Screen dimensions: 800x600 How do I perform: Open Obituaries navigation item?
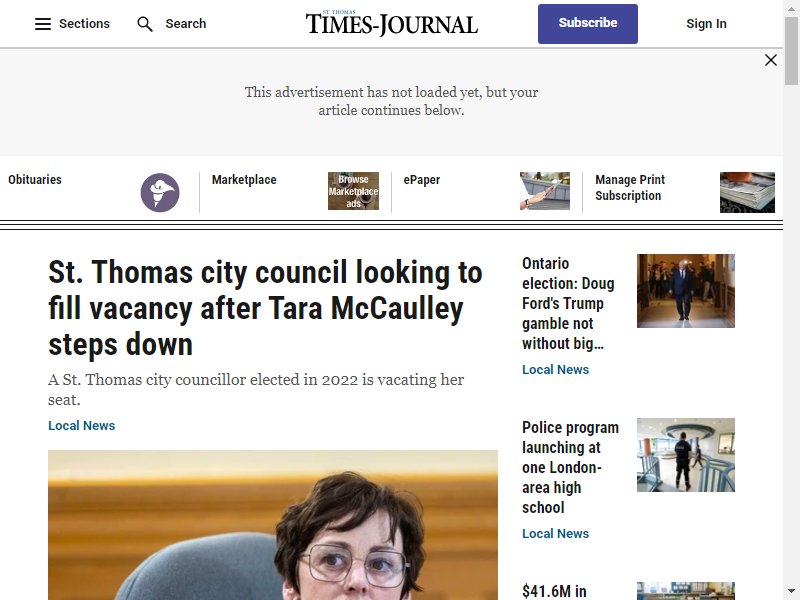(x=35, y=180)
